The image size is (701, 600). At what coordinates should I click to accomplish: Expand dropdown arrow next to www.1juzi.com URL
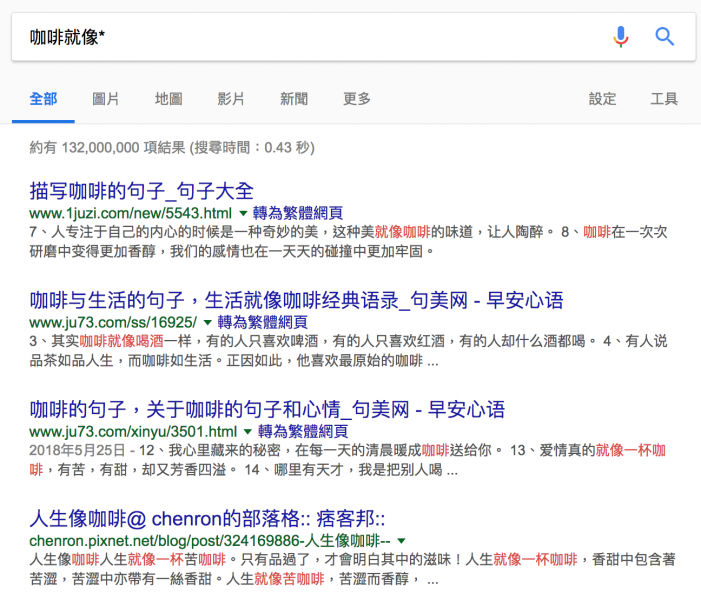point(242,214)
